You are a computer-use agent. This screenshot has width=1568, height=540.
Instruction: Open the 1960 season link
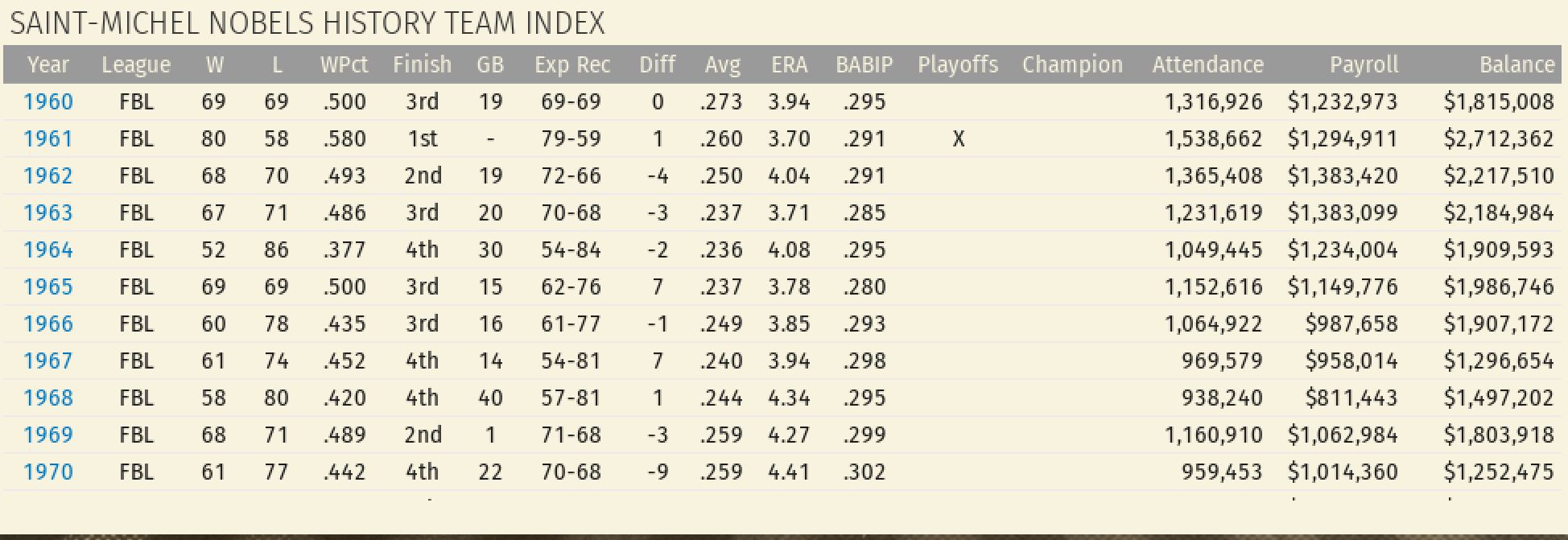pyautogui.click(x=48, y=102)
